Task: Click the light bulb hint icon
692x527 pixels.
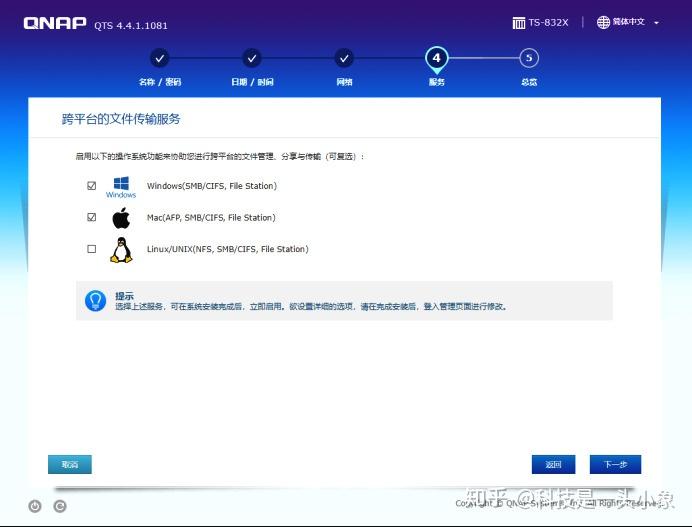Action: coord(95,301)
